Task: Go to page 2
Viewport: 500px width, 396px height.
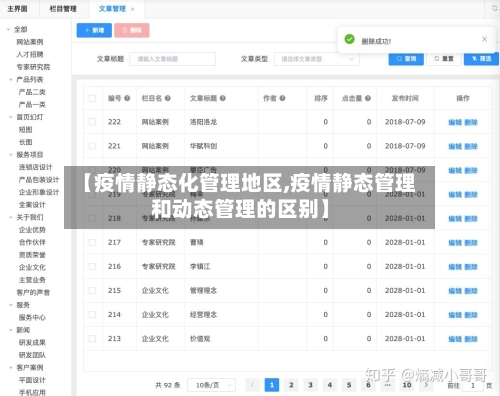Action: (x=291, y=385)
